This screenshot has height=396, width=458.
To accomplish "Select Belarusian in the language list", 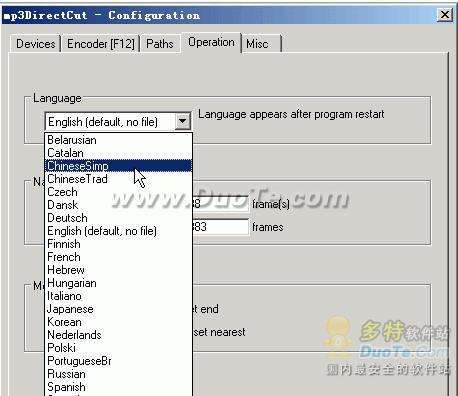I will coord(118,140).
